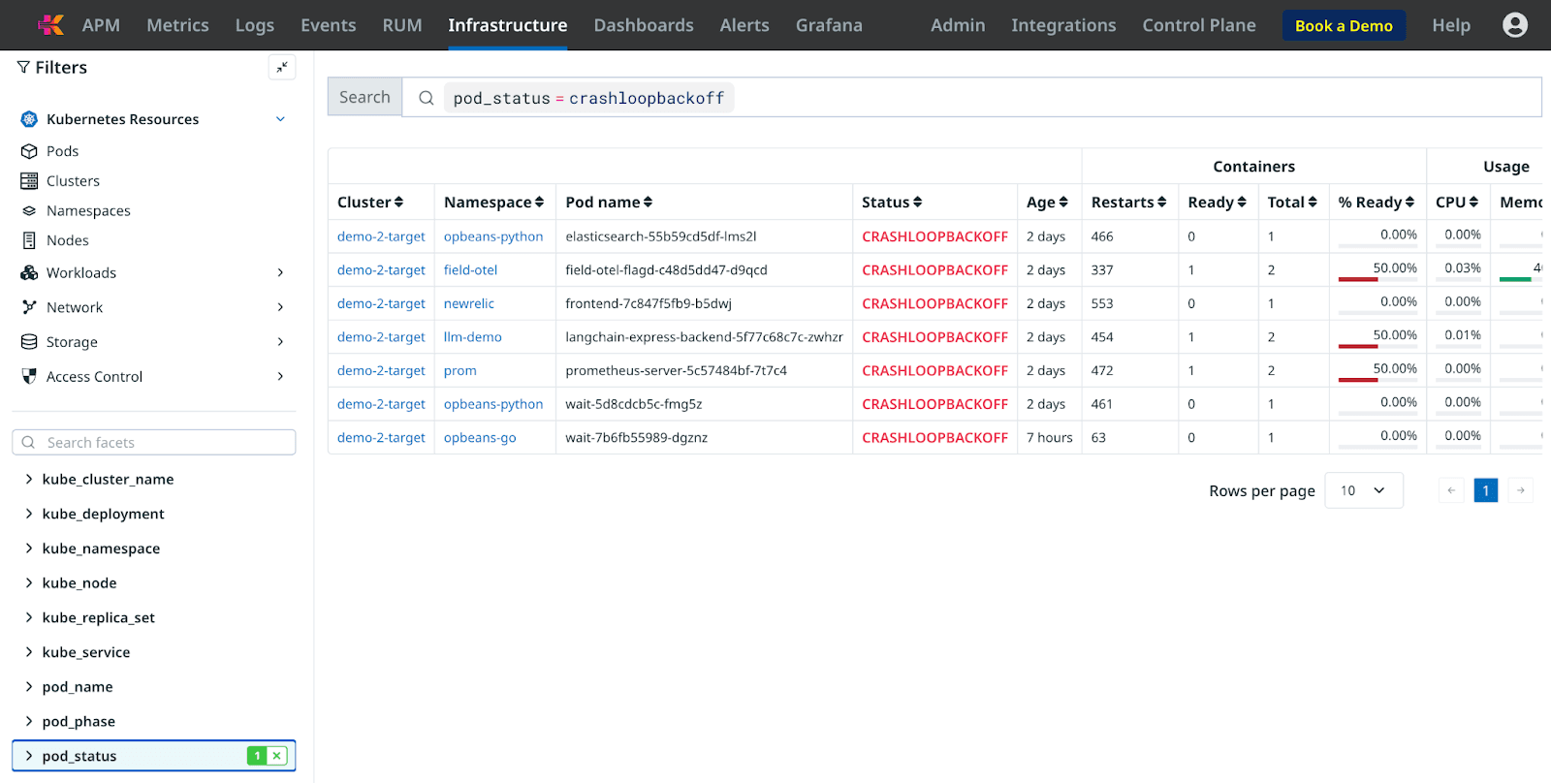Click the Pods cube icon
The image size is (1551, 784).
click(x=29, y=151)
